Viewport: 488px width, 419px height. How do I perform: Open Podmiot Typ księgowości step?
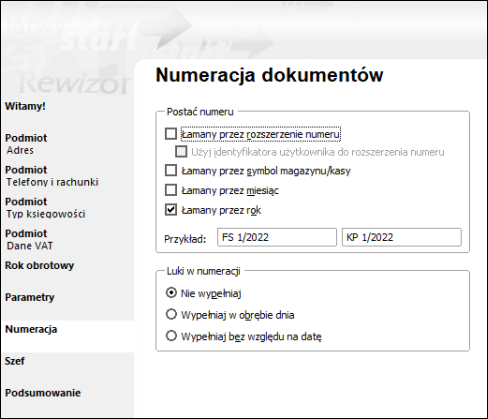pos(45,208)
